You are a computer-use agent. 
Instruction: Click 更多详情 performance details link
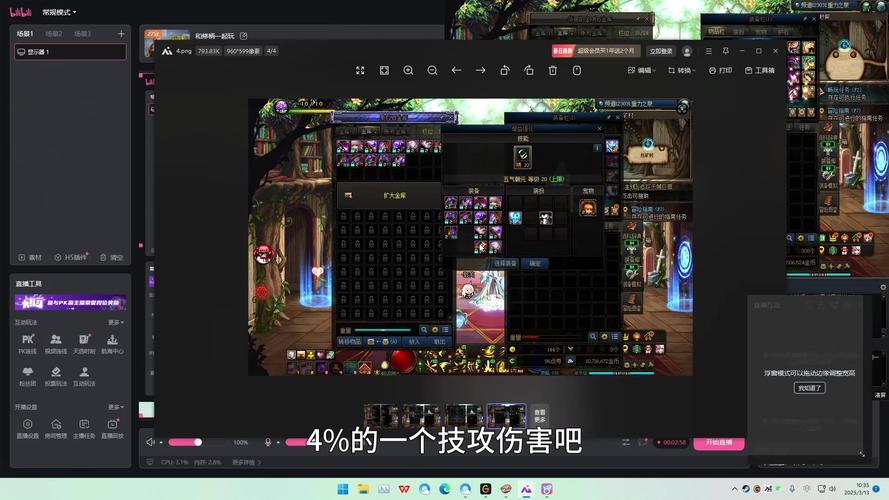click(246, 463)
